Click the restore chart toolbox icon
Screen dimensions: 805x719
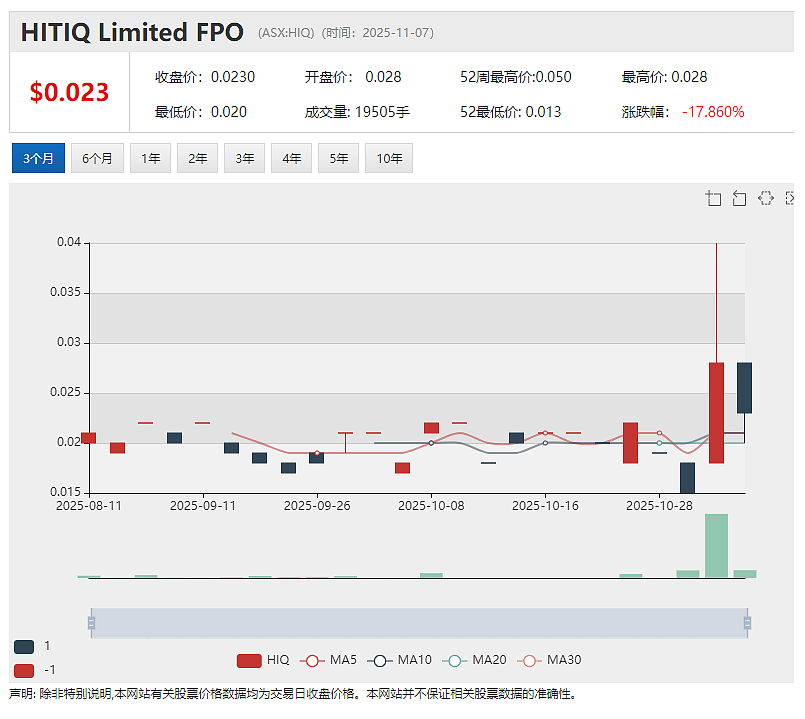pos(765,198)
